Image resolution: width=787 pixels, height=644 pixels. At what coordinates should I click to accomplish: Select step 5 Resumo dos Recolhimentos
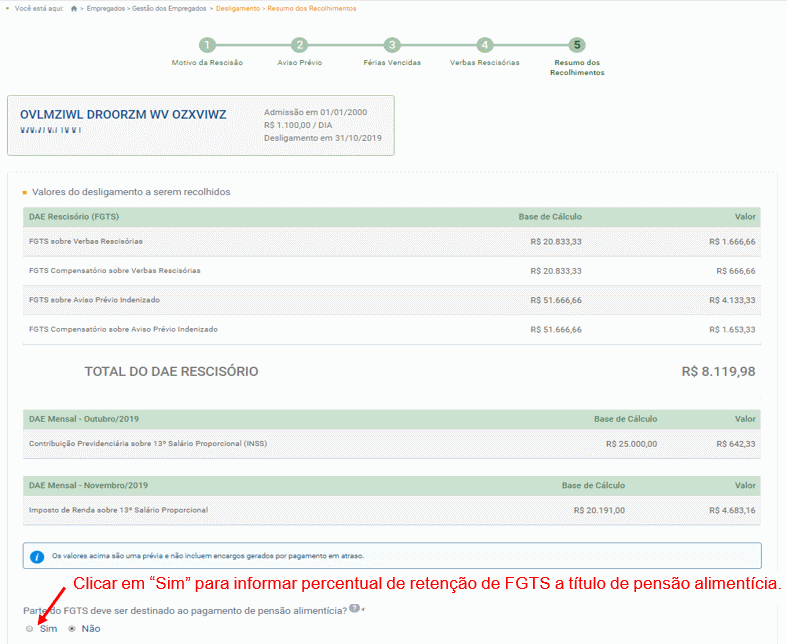(577, 45)
